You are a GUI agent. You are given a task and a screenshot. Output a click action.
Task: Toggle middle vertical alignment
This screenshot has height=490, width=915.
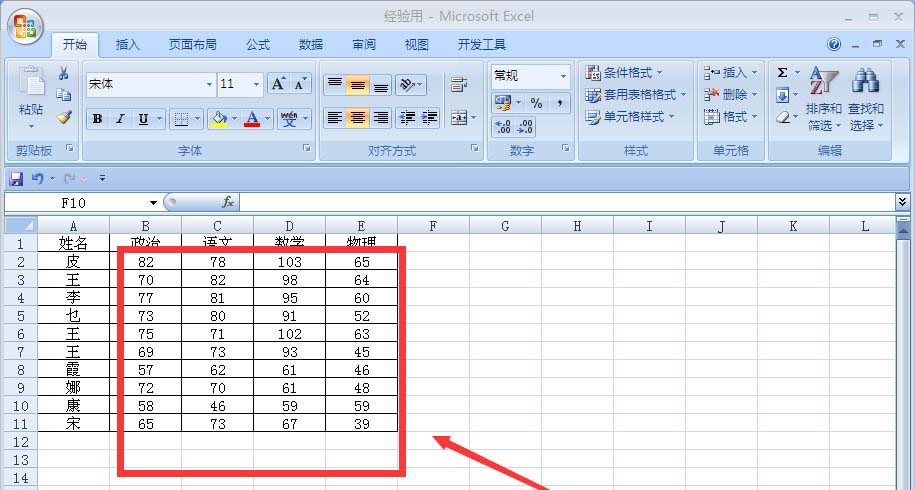357,85
